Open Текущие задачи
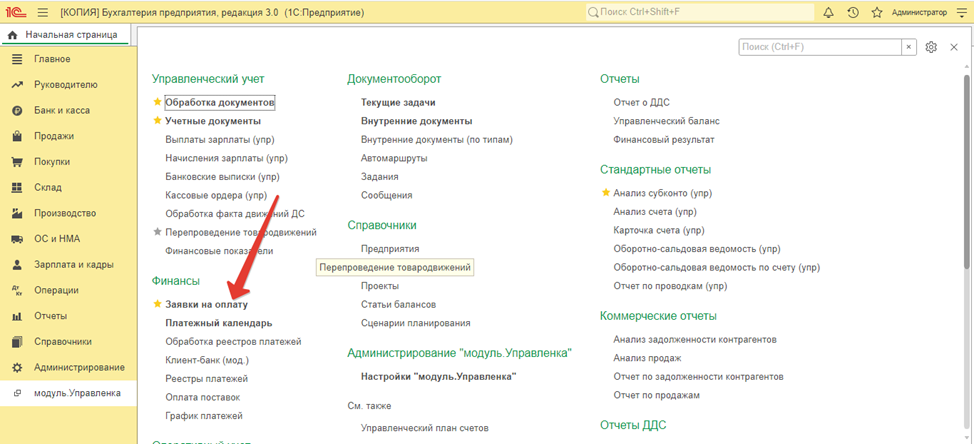The height and width of the screenshot is (444, 974). (398, 102)
